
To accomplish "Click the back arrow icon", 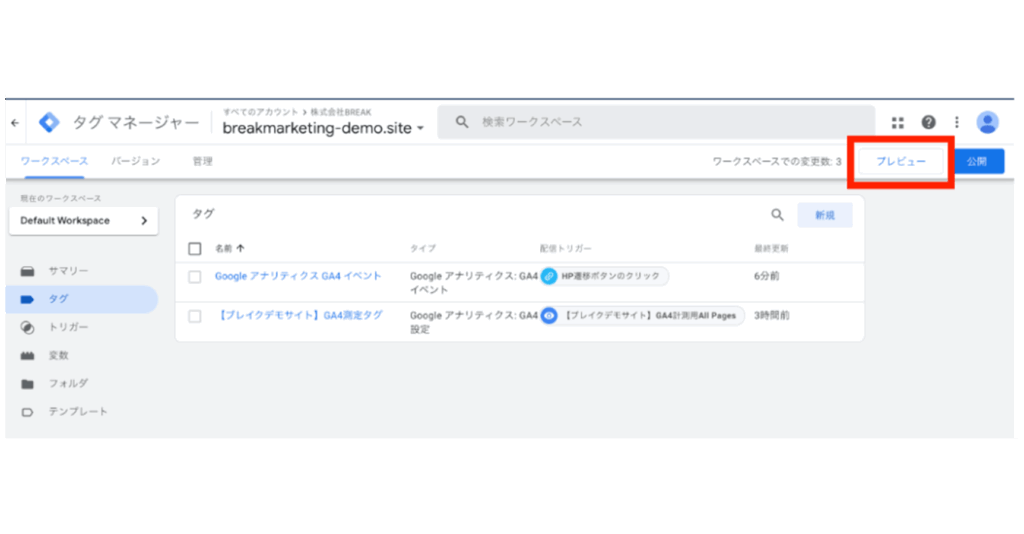I will (15, 123).
